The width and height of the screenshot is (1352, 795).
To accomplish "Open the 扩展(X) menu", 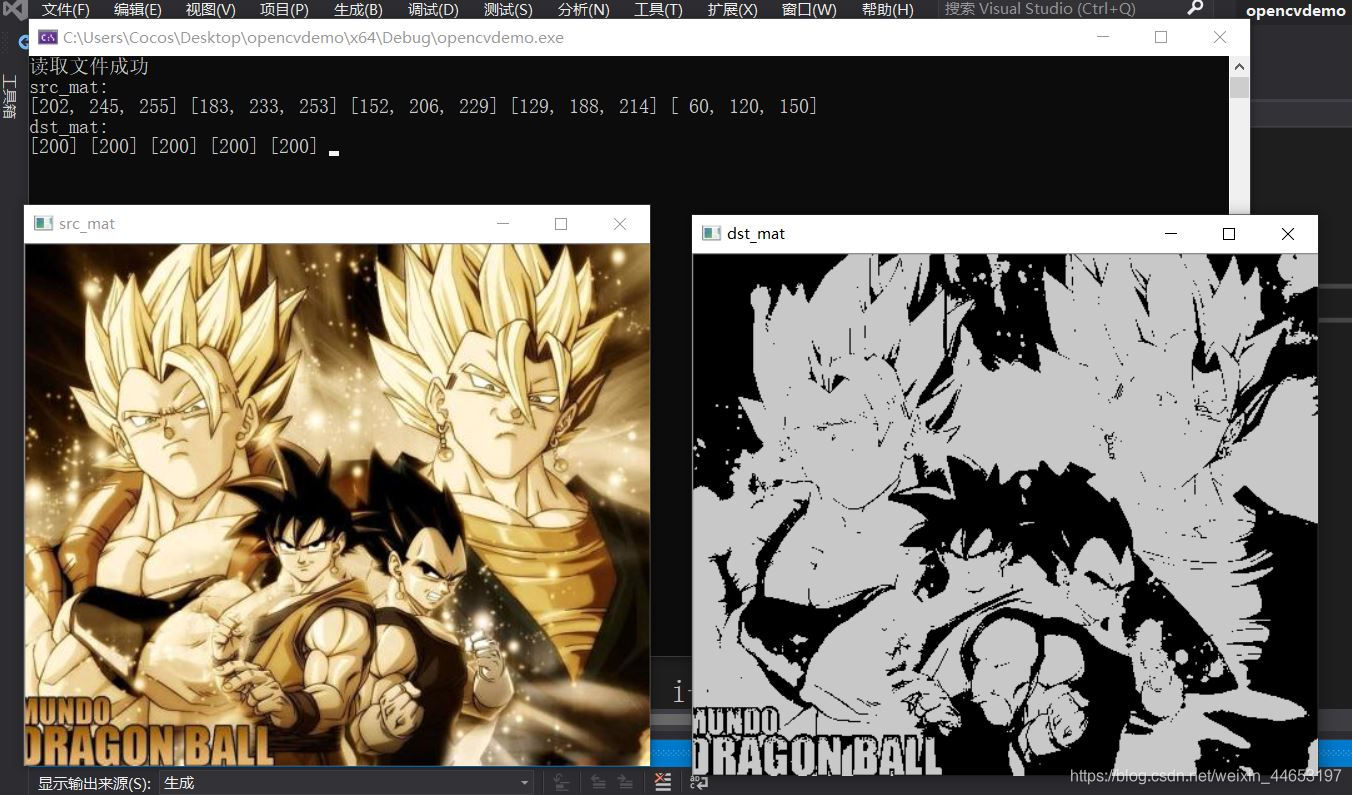I will pos(732,9).
